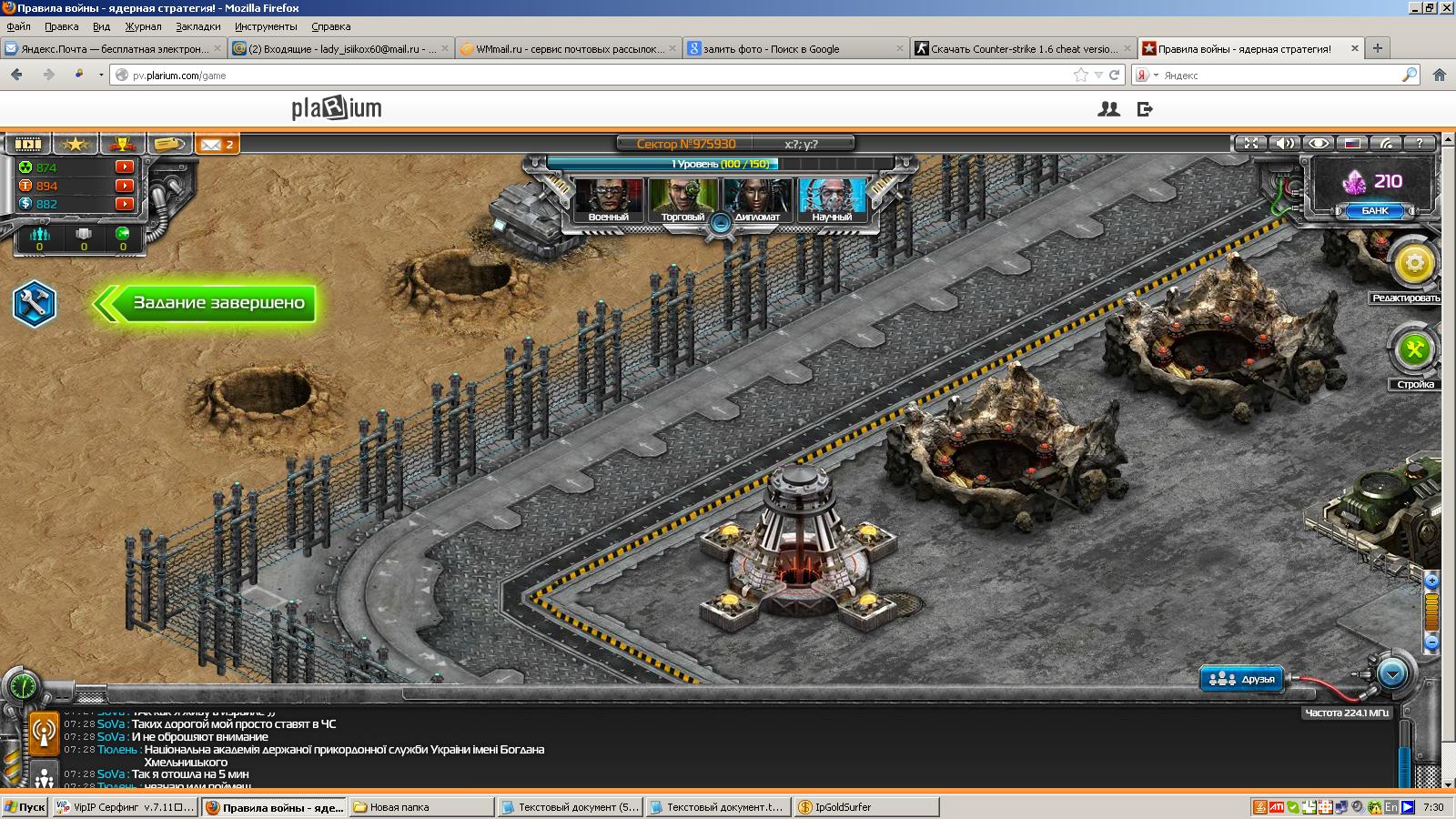
Task: Add titanite with the red arrow beside 894
Action: point(125,186)
